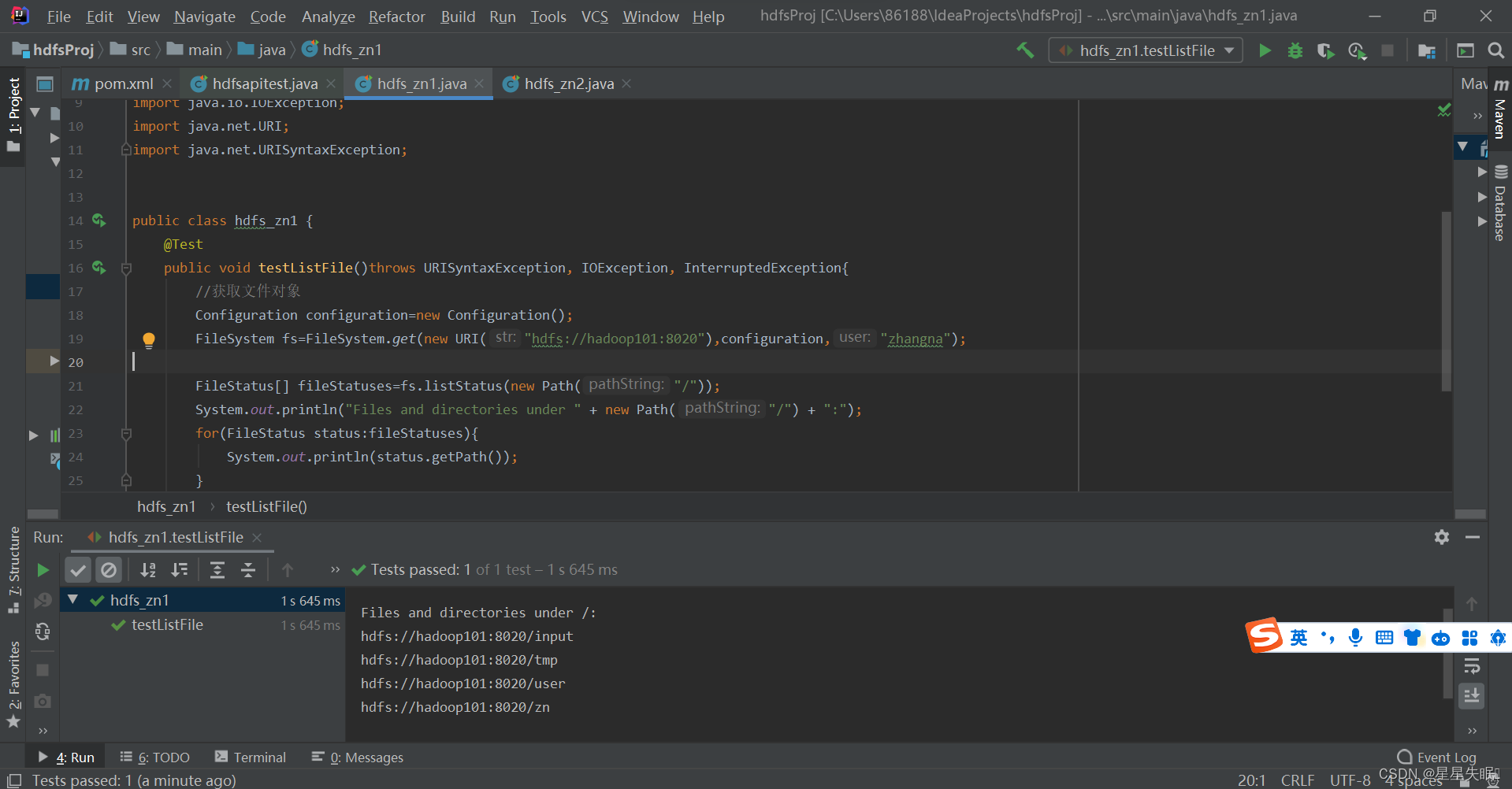This screenshot has width=1512, height=789.
Task: Open the Terminal tool window
Action: [259, 757]
